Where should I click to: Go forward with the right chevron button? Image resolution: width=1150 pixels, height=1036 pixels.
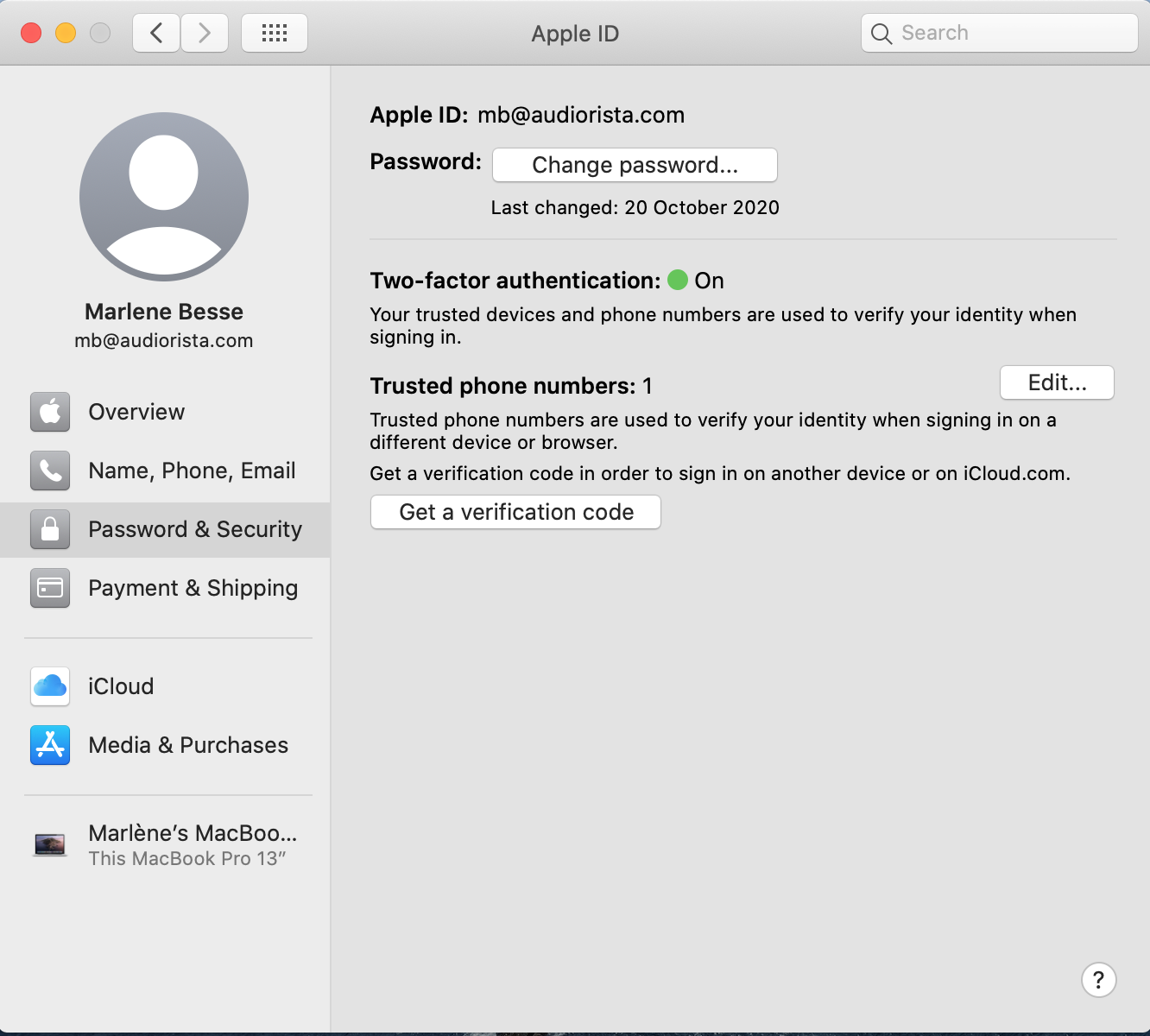[205, 34]
